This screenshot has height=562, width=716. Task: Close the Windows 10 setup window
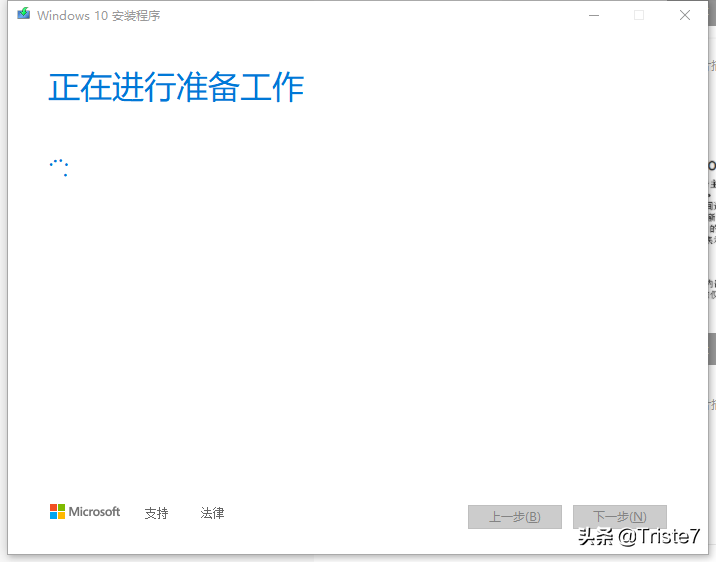684,16
